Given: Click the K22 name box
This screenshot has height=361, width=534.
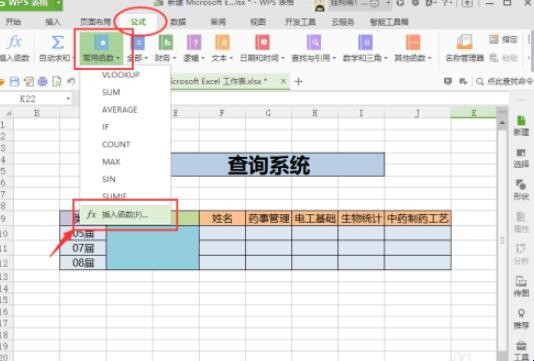Looking at the screenshot, I should click(31, 99).
